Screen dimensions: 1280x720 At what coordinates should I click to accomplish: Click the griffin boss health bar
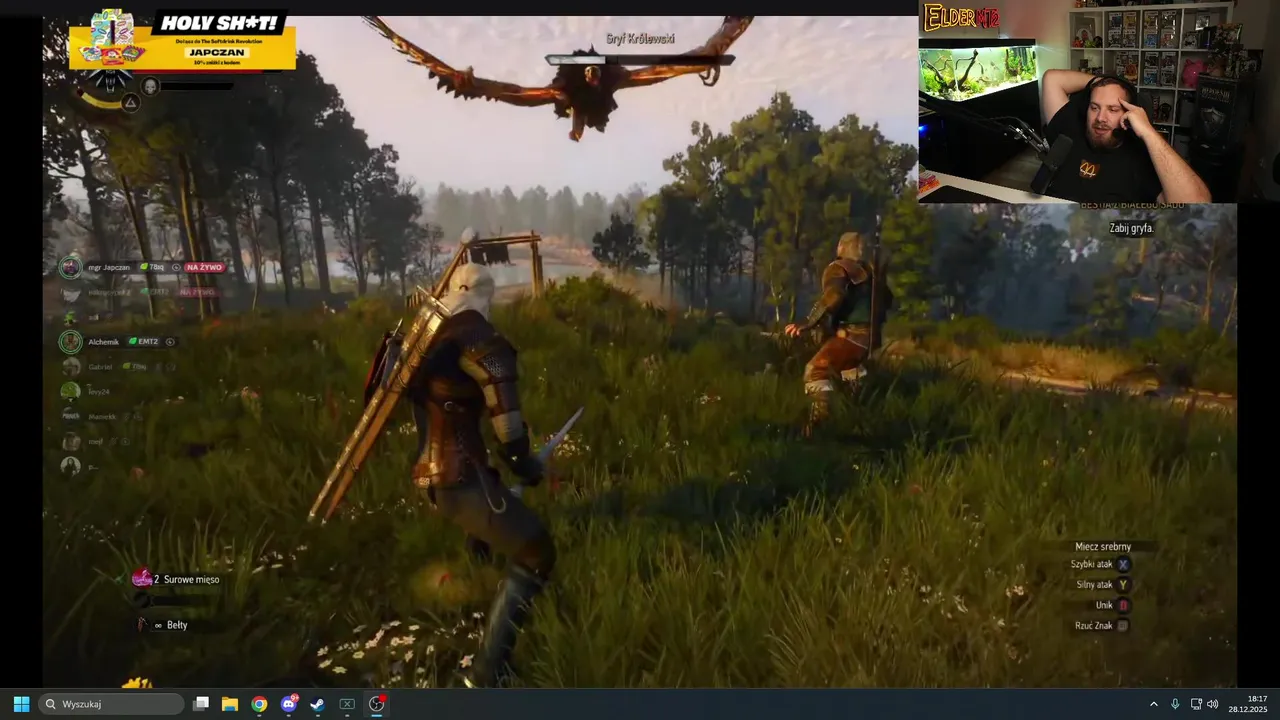(640, 60)
